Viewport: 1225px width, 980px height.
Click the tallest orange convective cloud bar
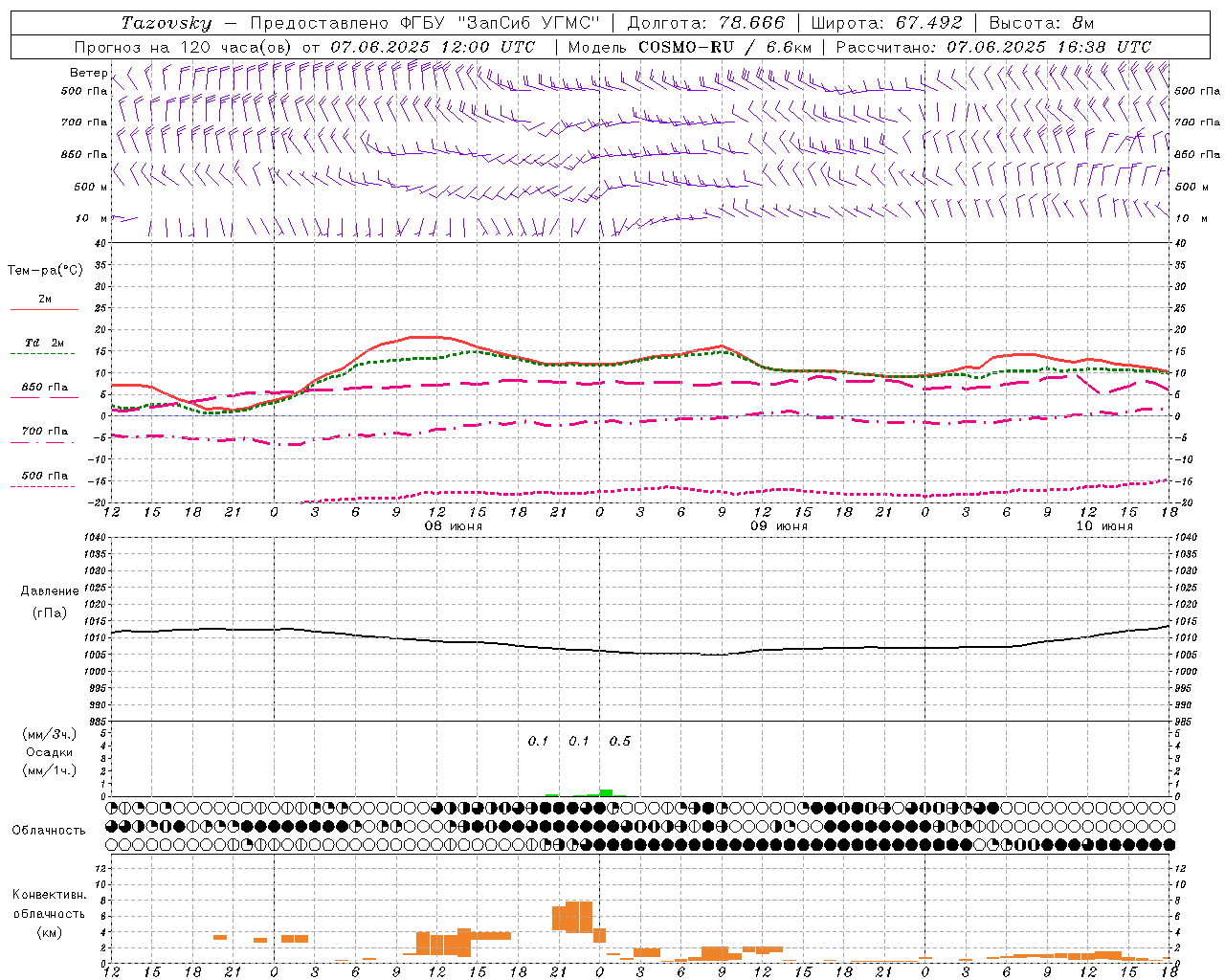(x=579, y=917)
